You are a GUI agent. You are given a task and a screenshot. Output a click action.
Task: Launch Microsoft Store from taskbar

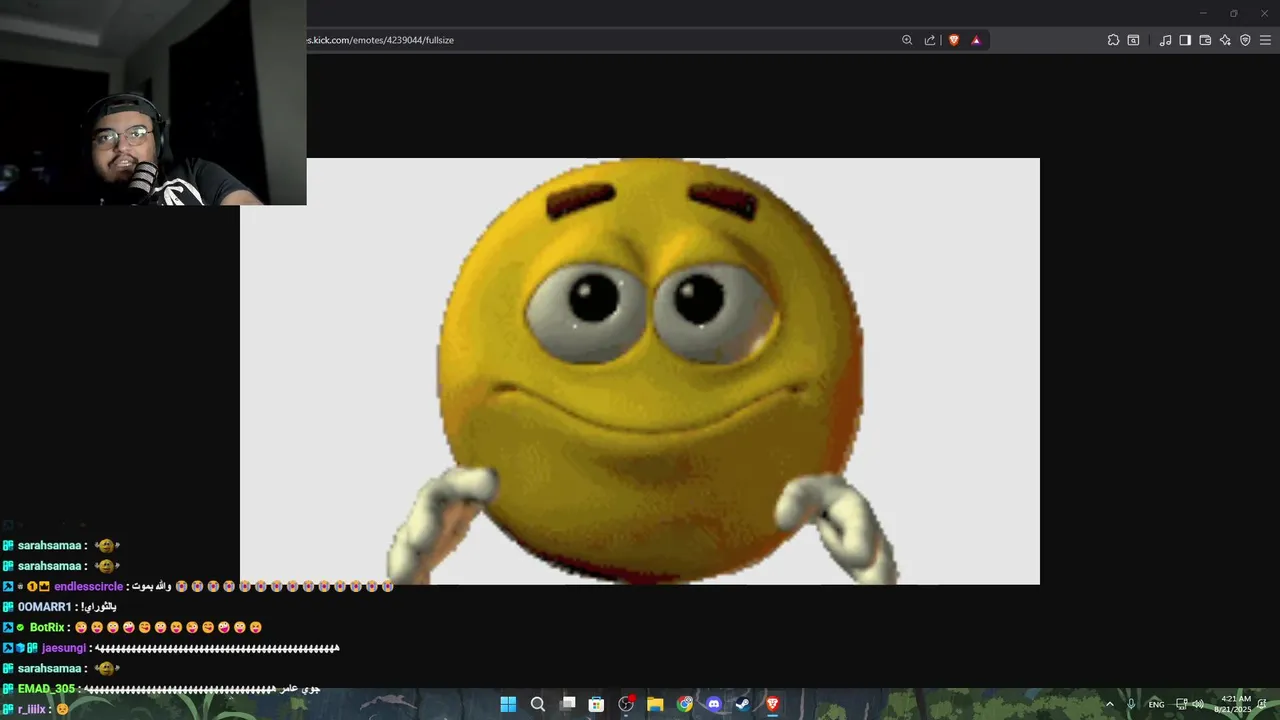pos(597,704)
